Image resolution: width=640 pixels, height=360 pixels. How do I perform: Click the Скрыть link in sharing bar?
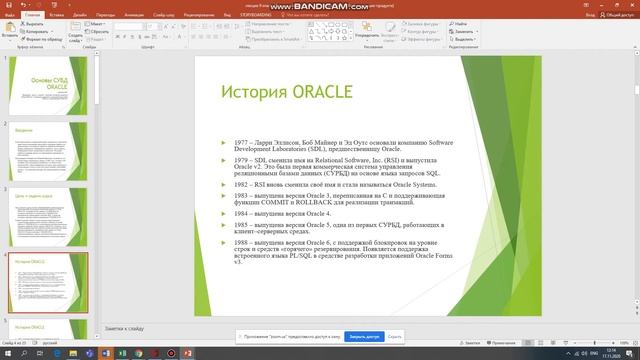394,337
